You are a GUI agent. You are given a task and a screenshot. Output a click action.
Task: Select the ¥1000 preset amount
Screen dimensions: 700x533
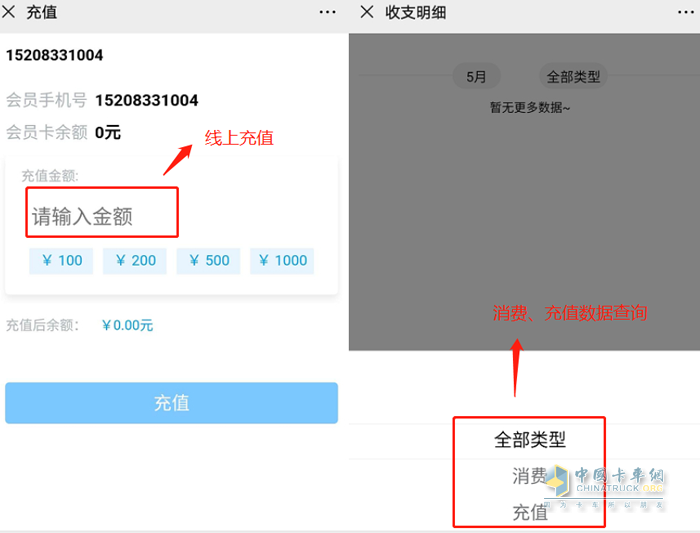[281, 261]
